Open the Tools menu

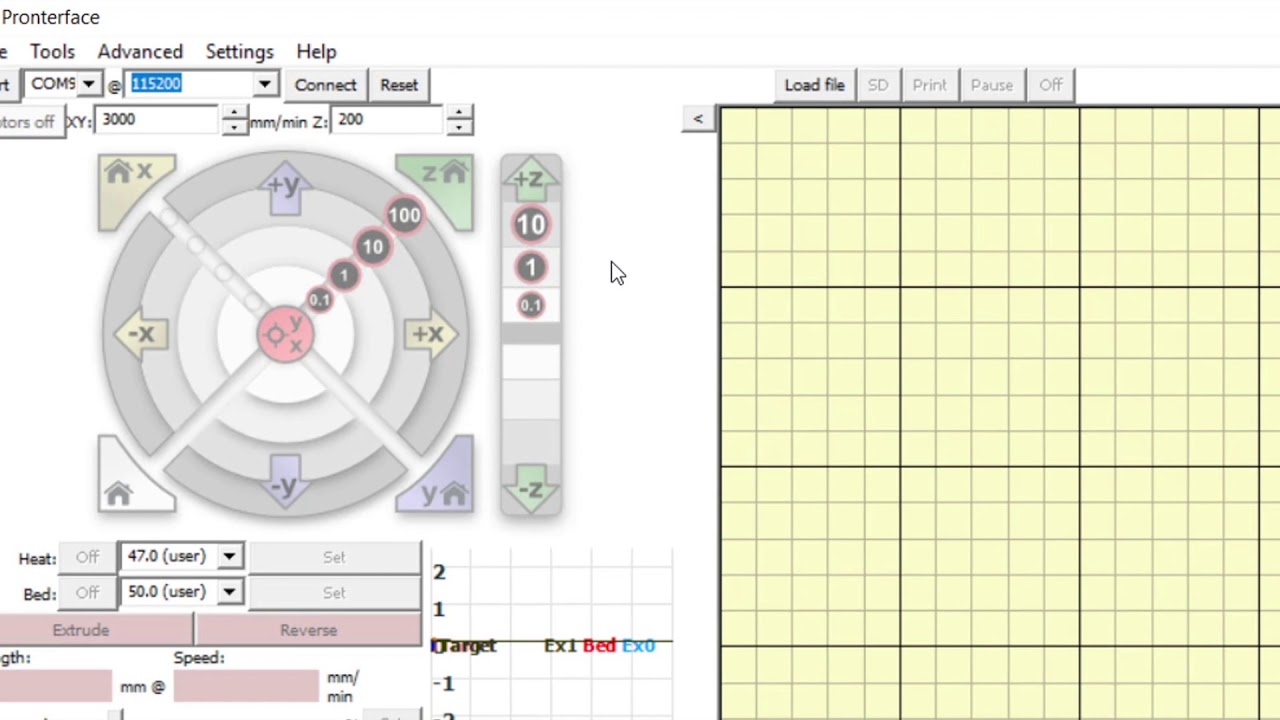[52, 52]
